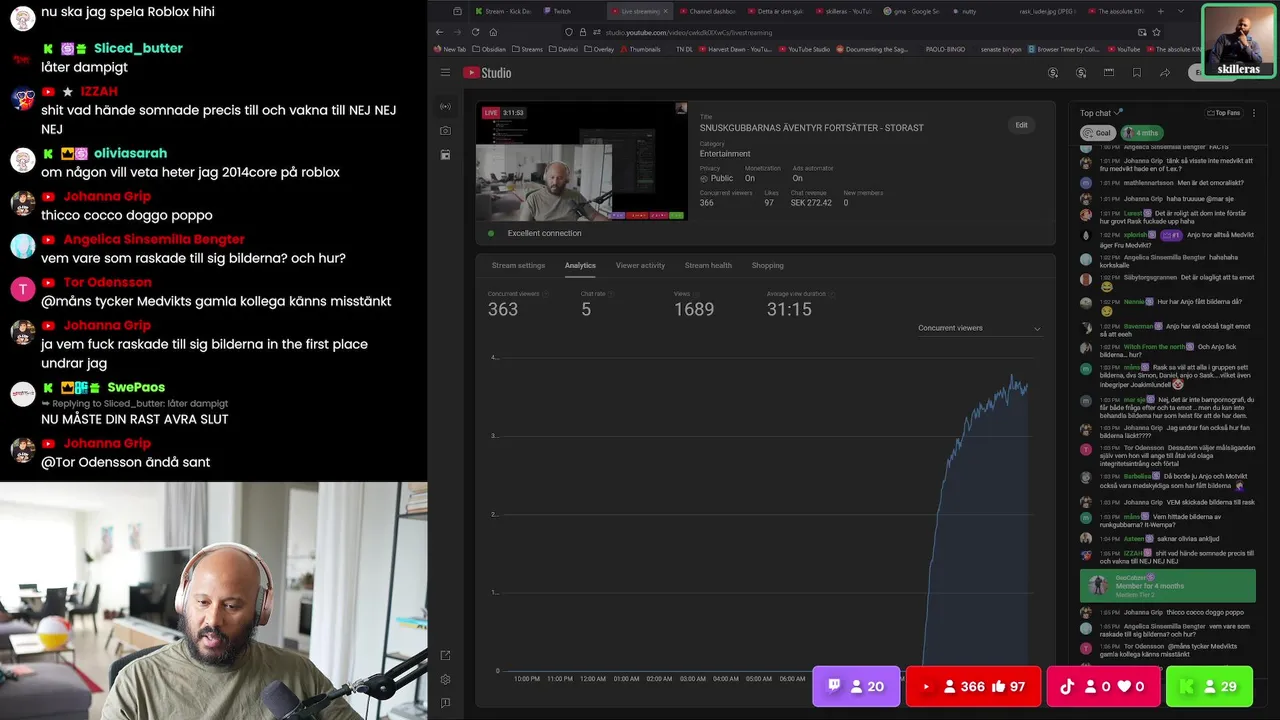Reload the page with the refresh icon
Viewport: 1280px width, 720px height.
[x=475, y=32]
